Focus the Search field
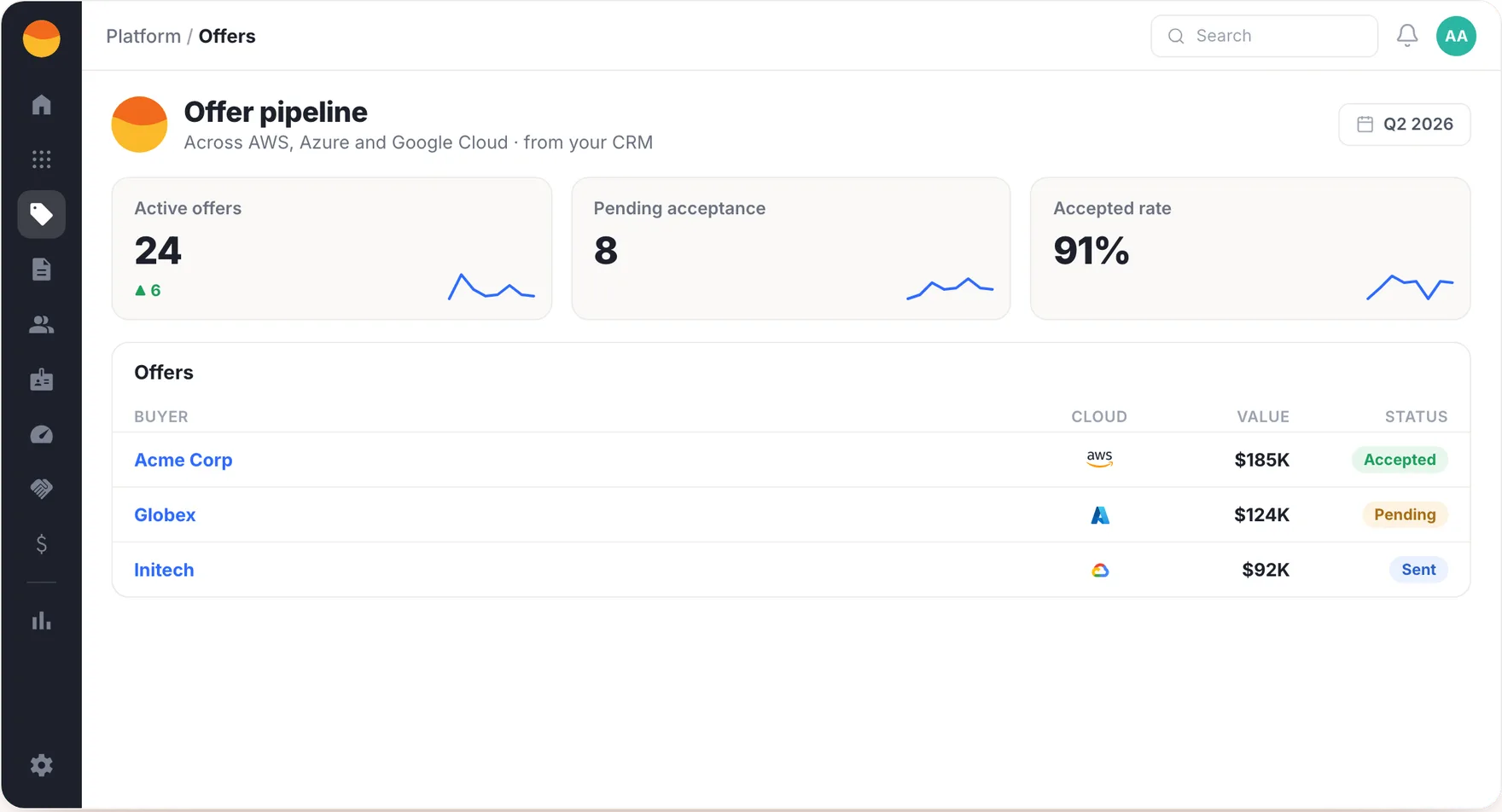1502x812 pixels. [1264, 36]
